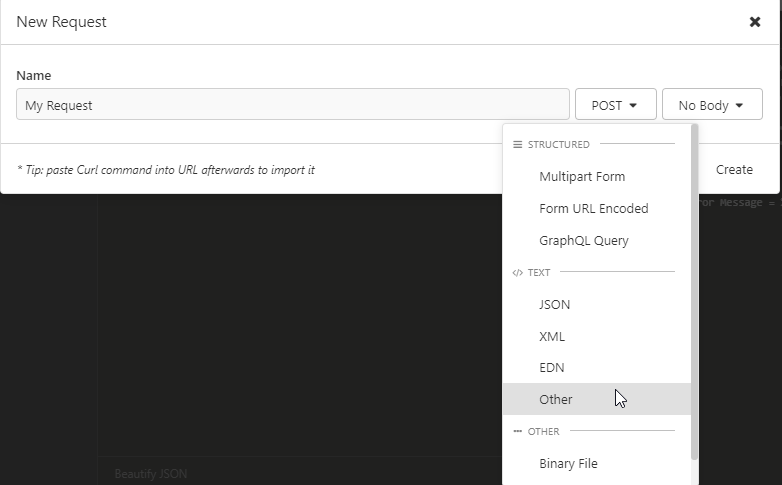Choose JSON body type
Screen dimensions: 782x485
click(596, 304)
